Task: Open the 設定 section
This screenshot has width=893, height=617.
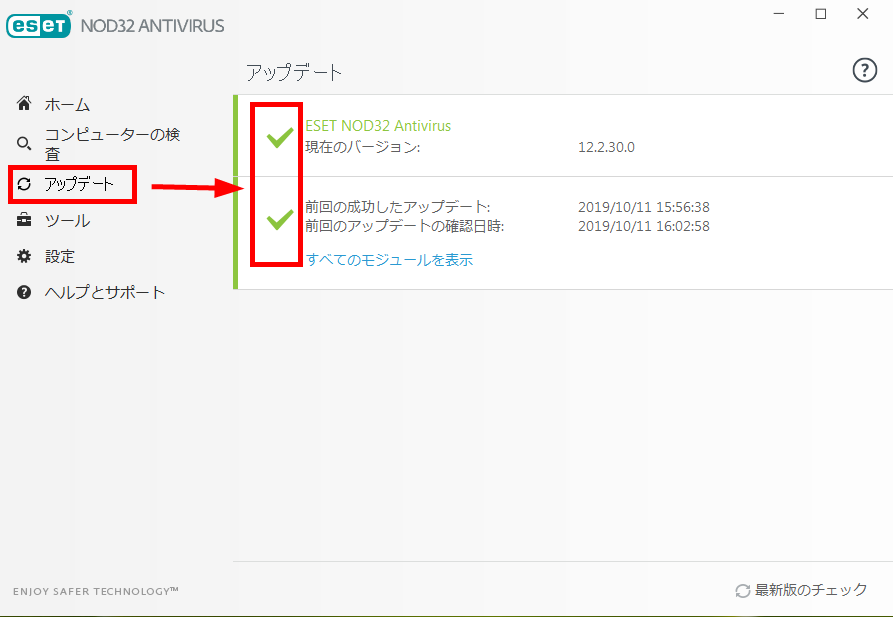Action: (x=60, y=256)
